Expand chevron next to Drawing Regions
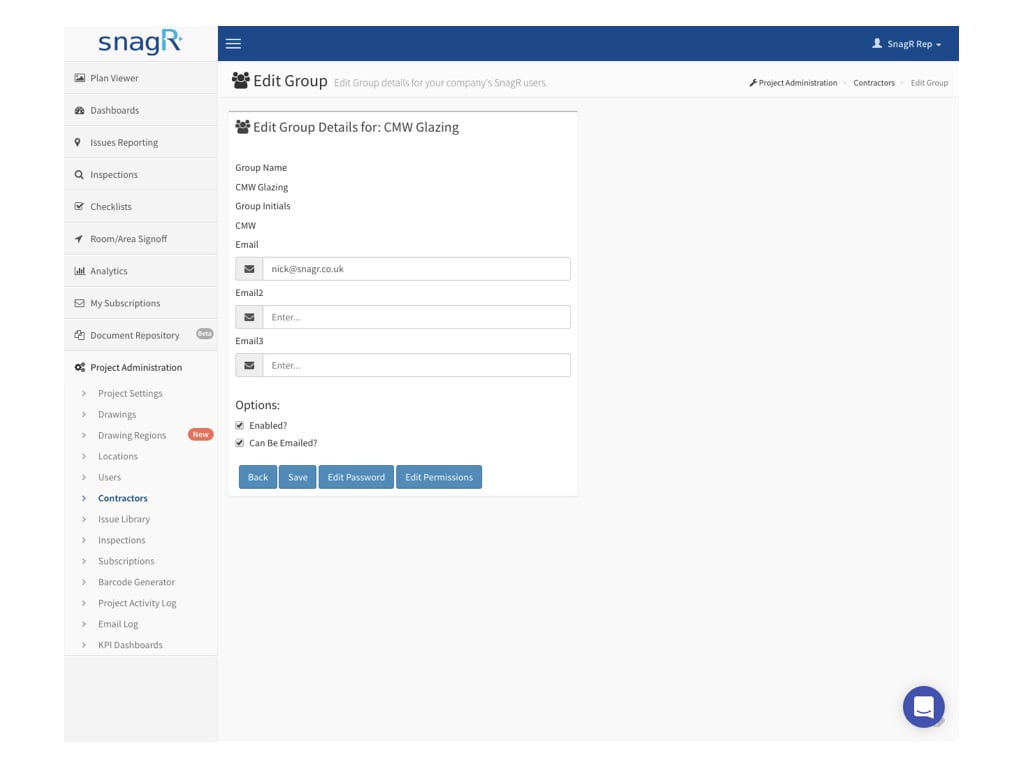The width and height of the screenshot is (1024, 768). pyautogui.click(x=84, y=435)
